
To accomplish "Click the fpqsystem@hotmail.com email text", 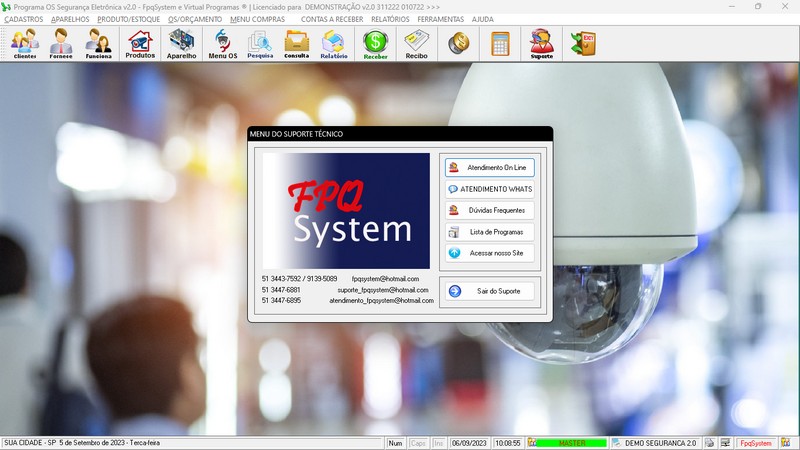I will coord(385,279).
